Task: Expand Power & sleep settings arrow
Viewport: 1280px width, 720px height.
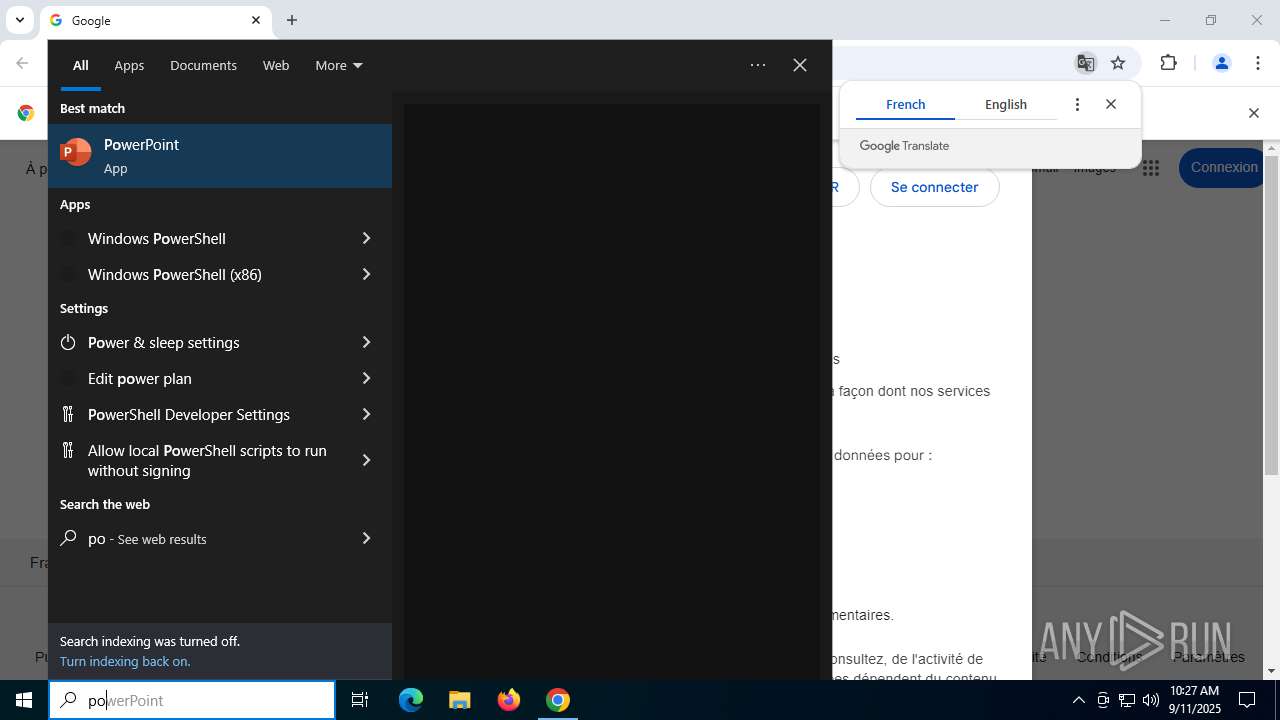Action: [x=366, y=342]
